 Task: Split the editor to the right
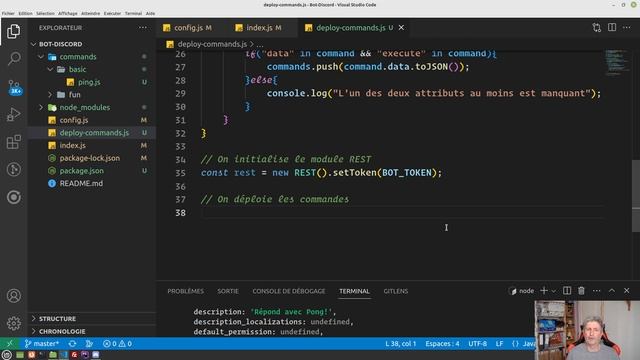click(612, 27)
